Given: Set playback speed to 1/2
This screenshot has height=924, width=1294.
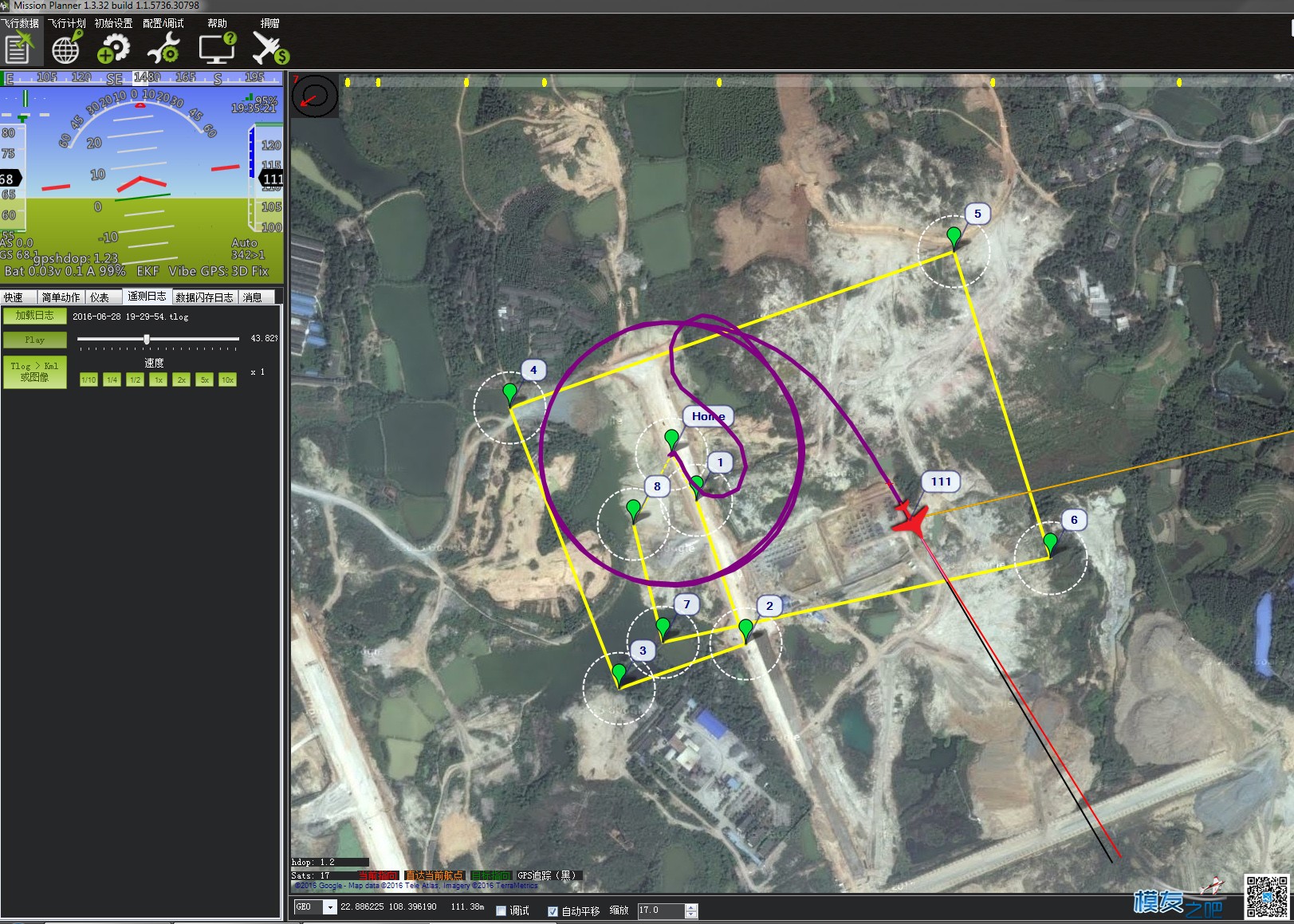Looking at the screenshot, I should [135, 379].
